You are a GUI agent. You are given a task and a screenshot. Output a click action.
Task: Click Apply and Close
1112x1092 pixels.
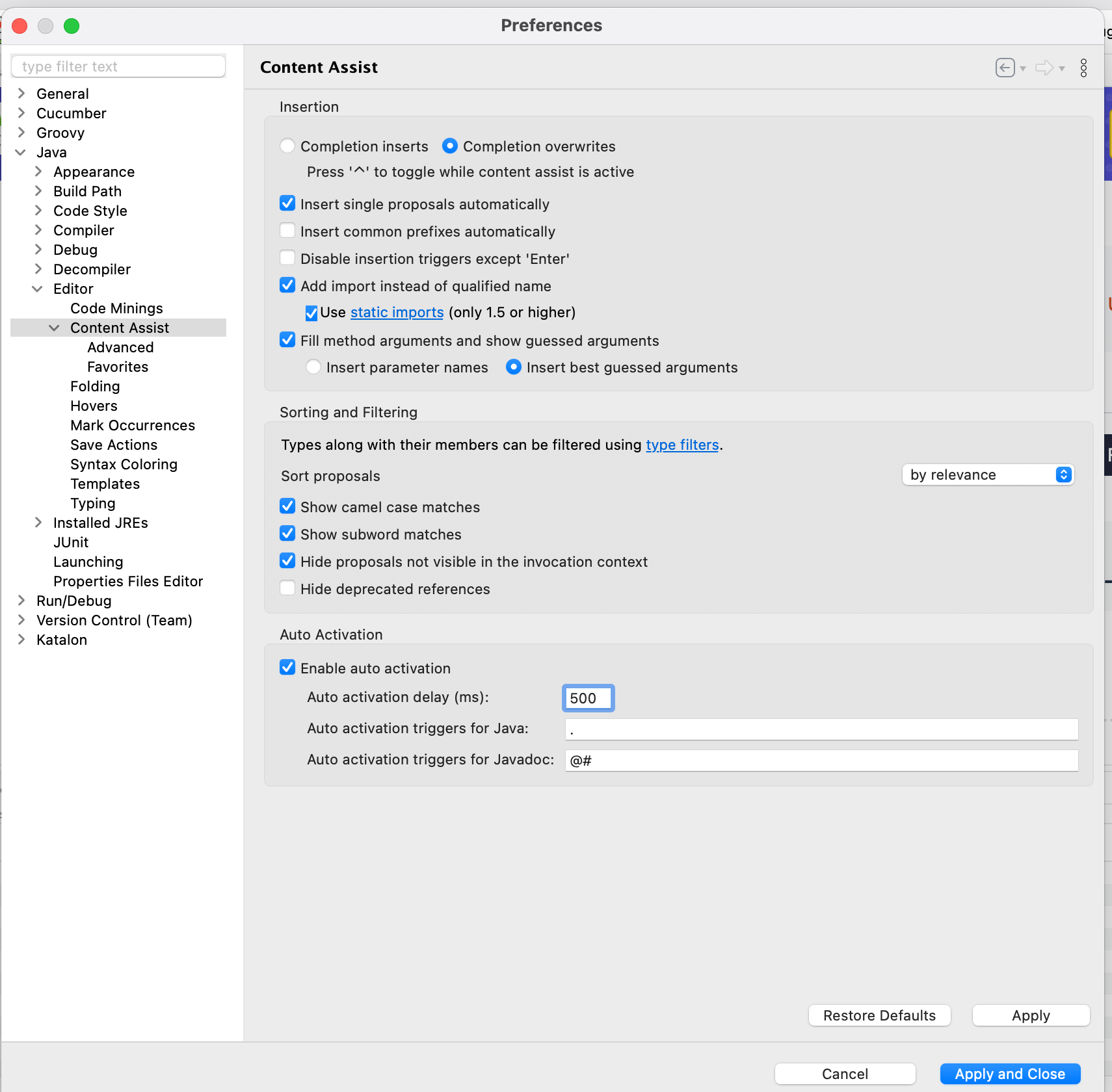(1010, 1074)
